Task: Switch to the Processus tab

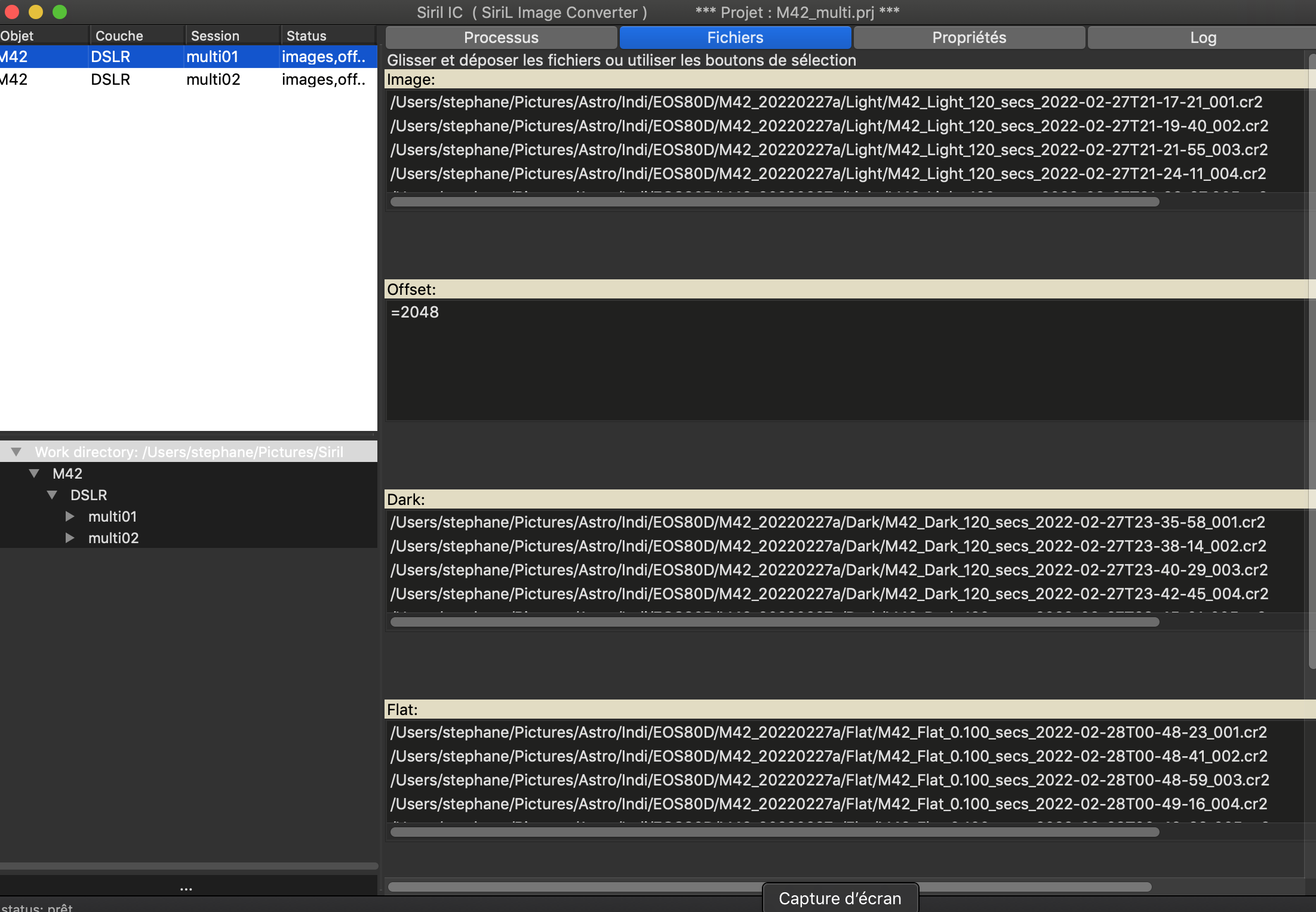Action: pyautogui.click(x=501, y=38)
